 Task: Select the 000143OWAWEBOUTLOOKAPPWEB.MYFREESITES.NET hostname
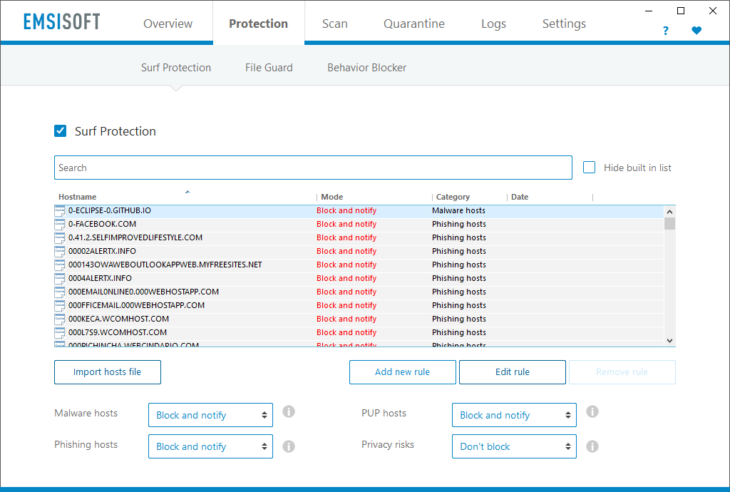point(165,264)
